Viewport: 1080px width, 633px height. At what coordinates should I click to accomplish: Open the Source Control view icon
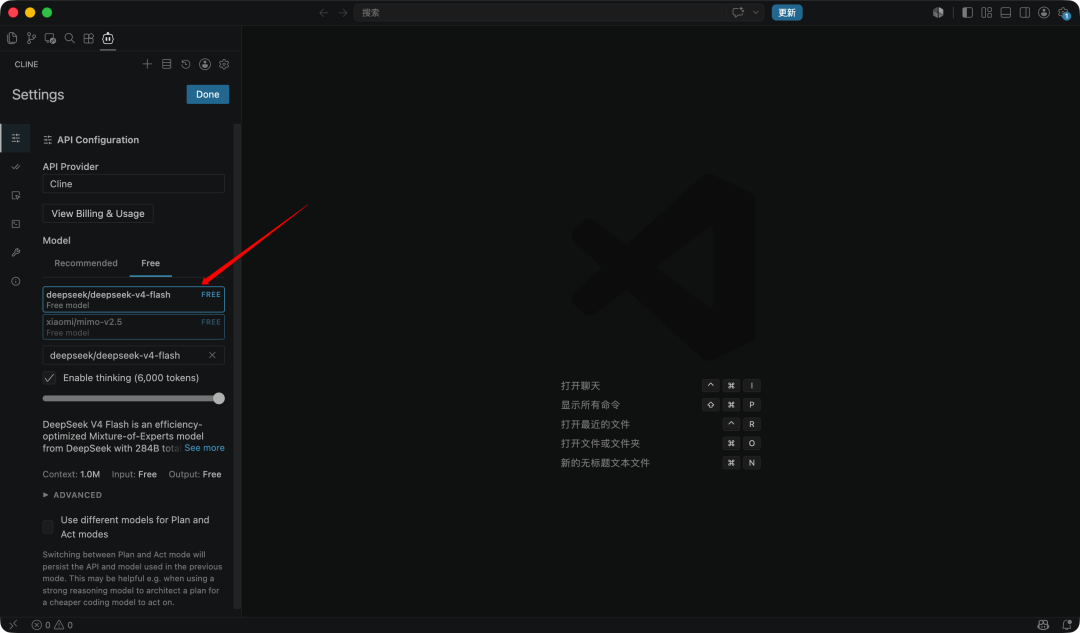pyautogui.click(x=31, y=39)
